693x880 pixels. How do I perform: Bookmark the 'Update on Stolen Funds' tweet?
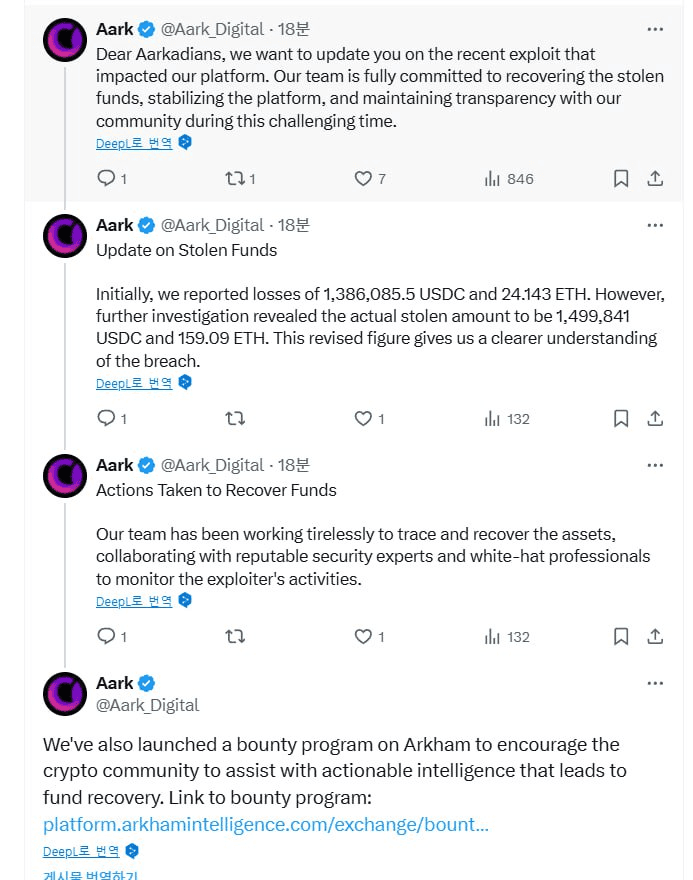point(621,419)
